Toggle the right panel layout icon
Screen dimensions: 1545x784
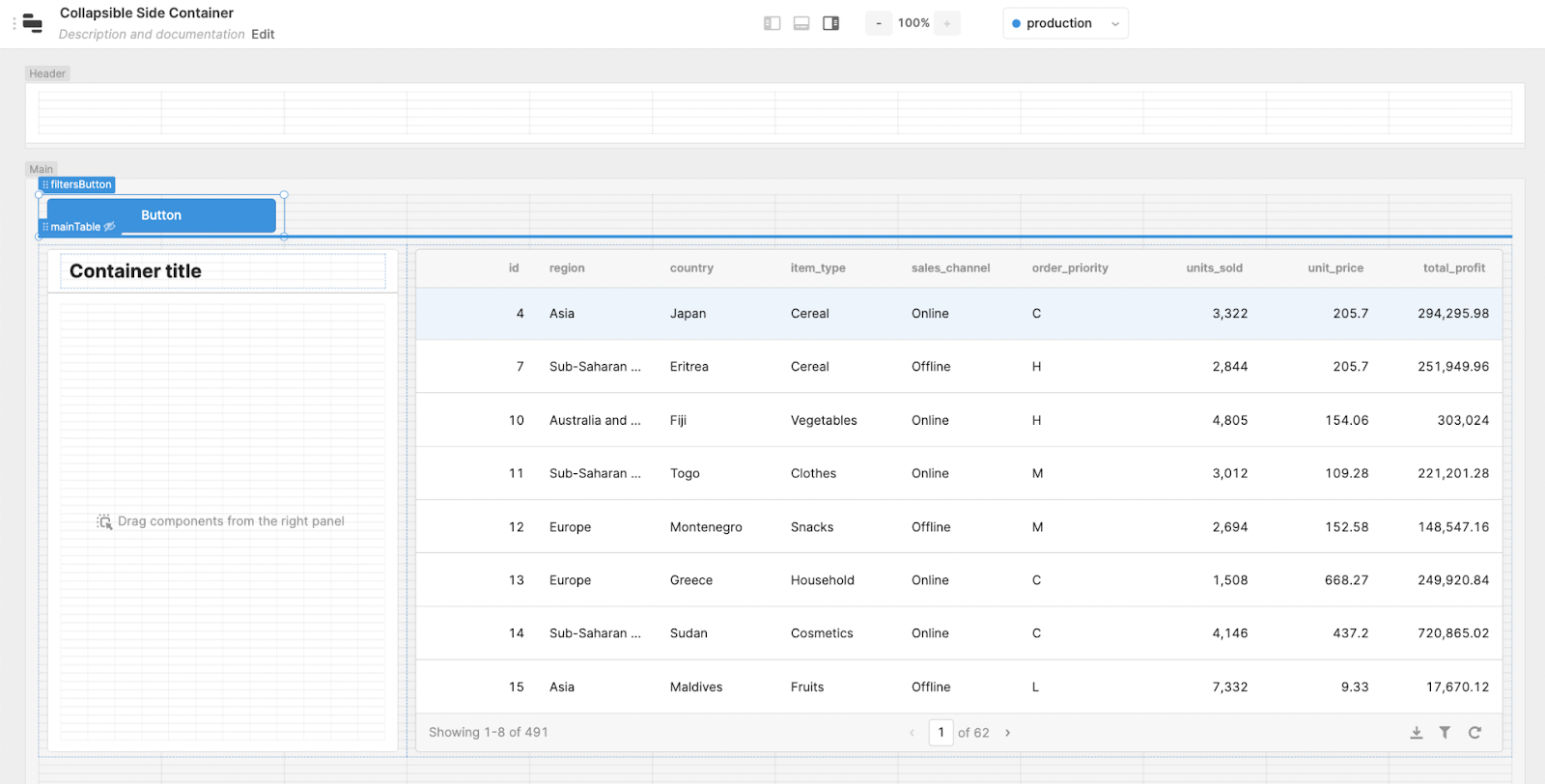click(830, 23)
